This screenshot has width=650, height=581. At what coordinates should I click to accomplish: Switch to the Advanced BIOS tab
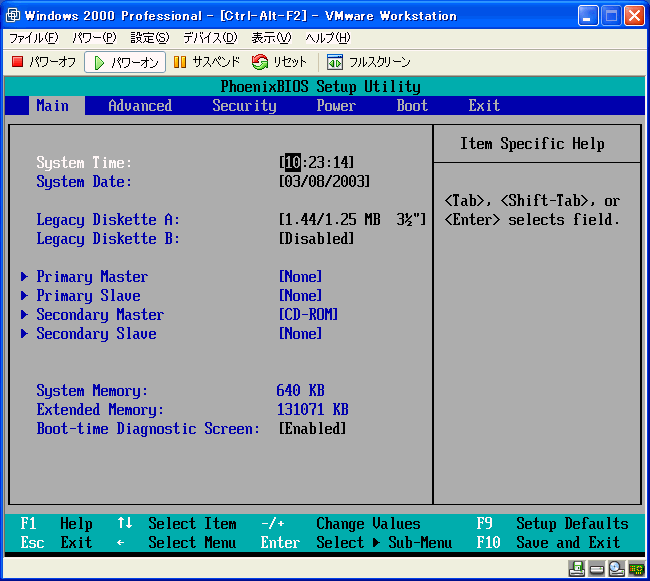(140, 106)
